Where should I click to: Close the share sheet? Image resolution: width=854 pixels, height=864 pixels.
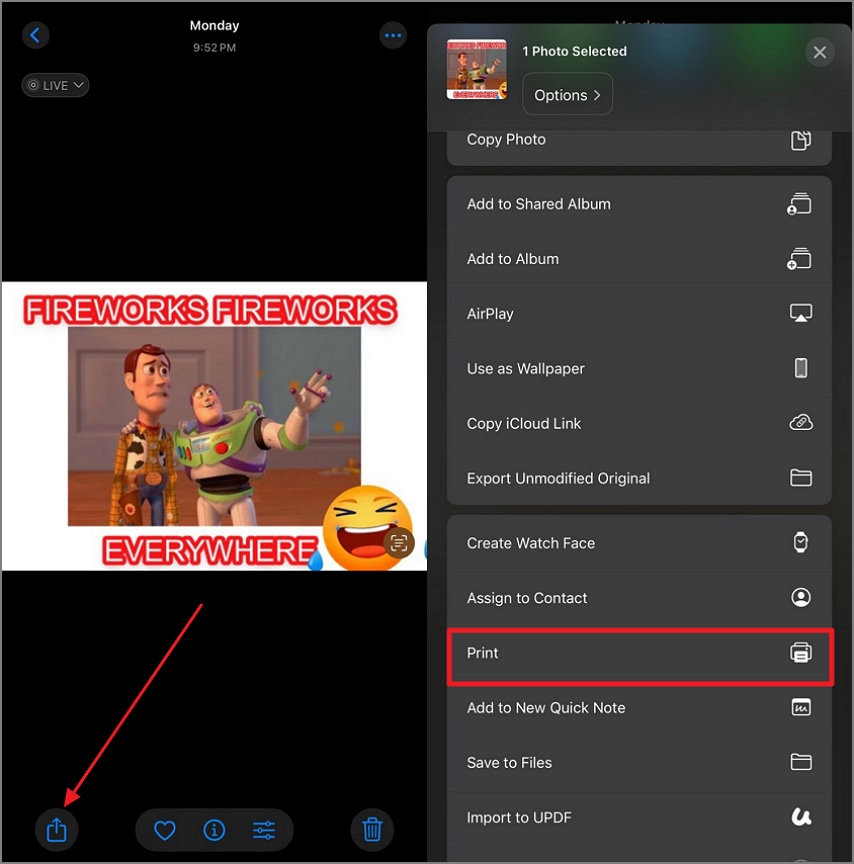(x=820, y=52)
